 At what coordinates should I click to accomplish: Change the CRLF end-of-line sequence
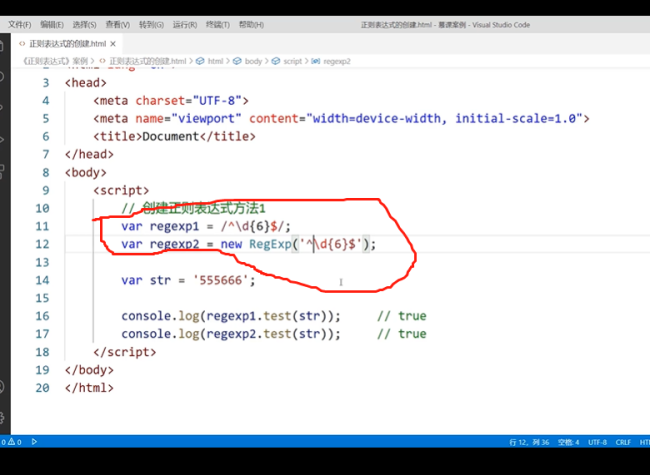[x=623, y=442]
